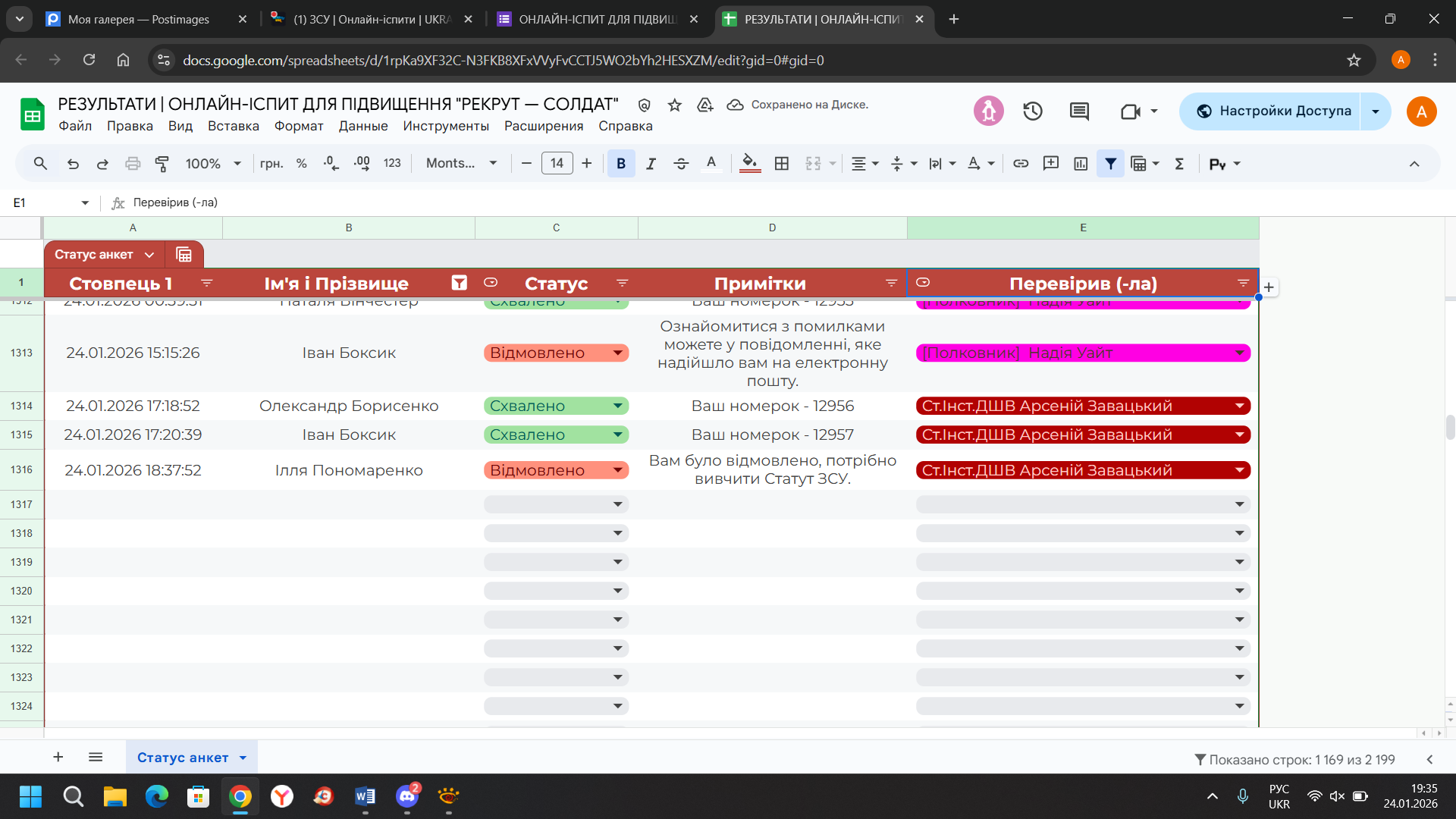The image size is (1456, 819).
Task: Click the functions sigma icon
Action: [x=1179, y=164]
